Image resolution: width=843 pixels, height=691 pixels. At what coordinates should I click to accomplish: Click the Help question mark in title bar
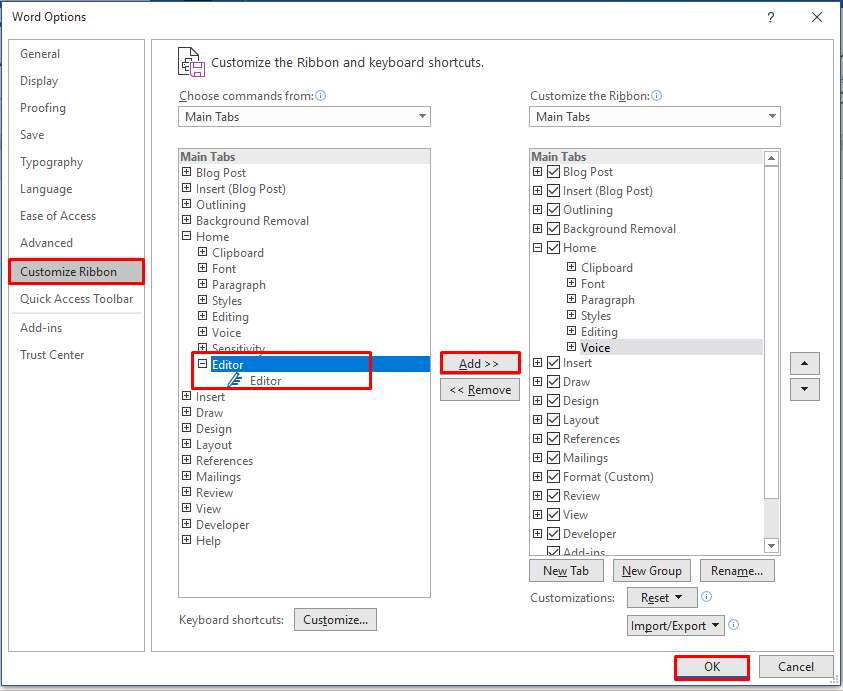pos(770,17)
